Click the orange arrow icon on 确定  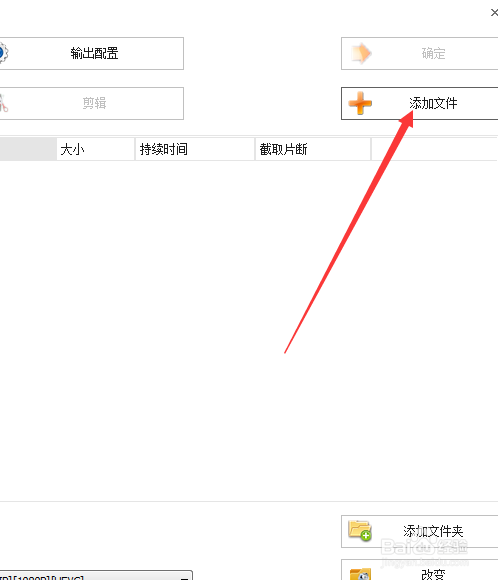pyautogui.click(x=361, y=53)
